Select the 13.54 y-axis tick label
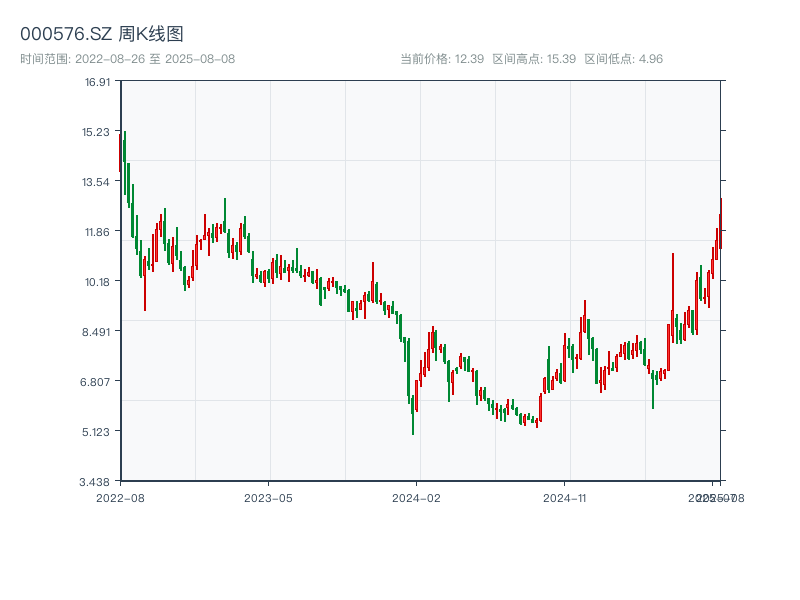800x600 pixels. coord(97,182)
